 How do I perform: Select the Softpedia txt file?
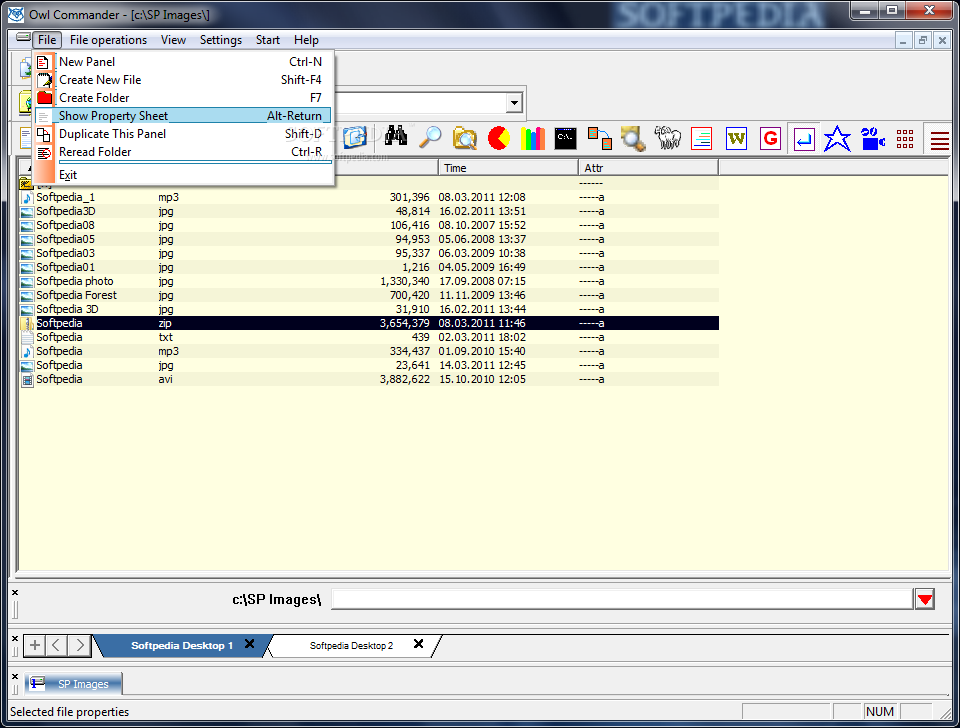coord(369,337)
